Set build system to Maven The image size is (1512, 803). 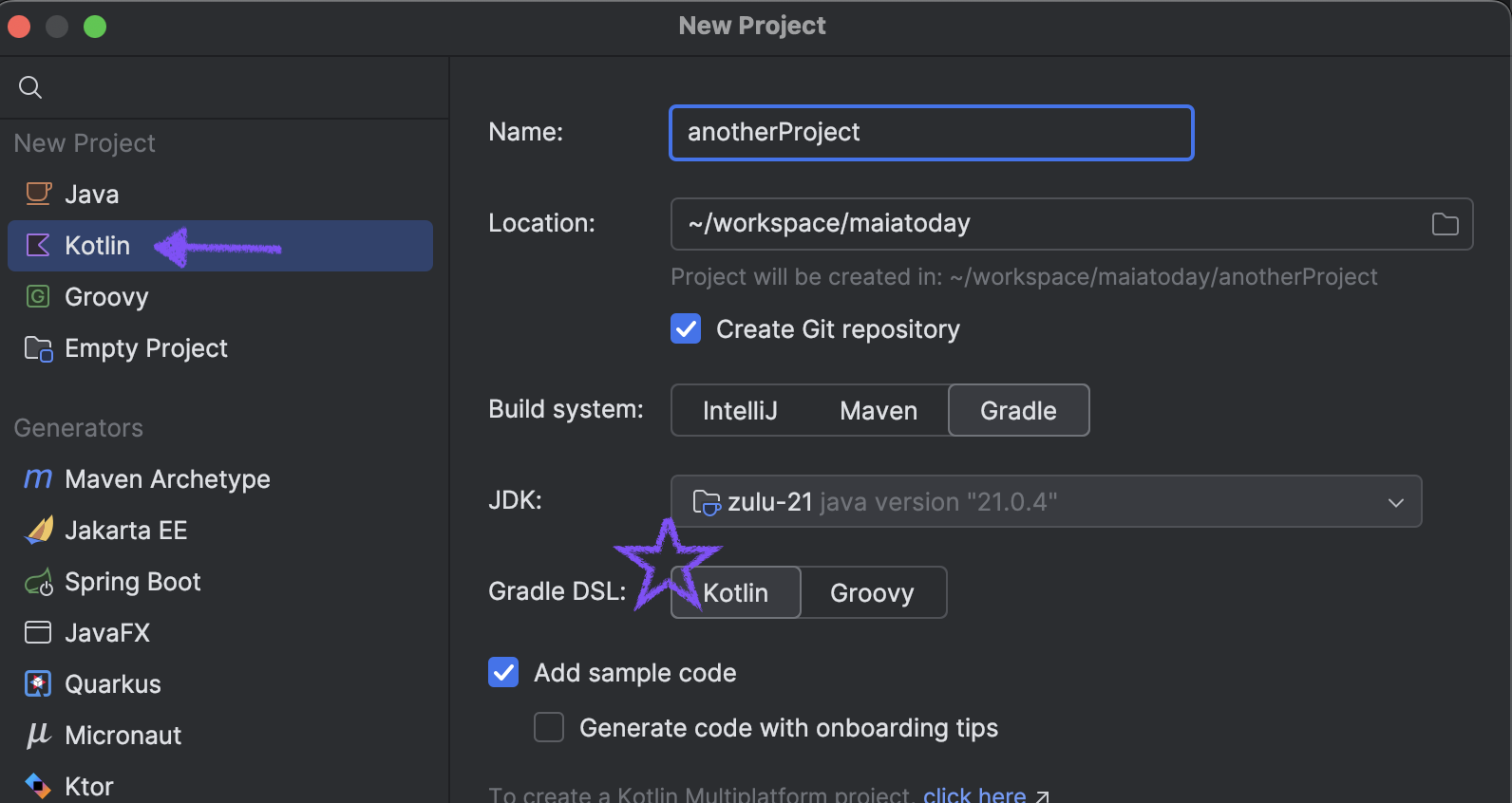click(879, 410)
